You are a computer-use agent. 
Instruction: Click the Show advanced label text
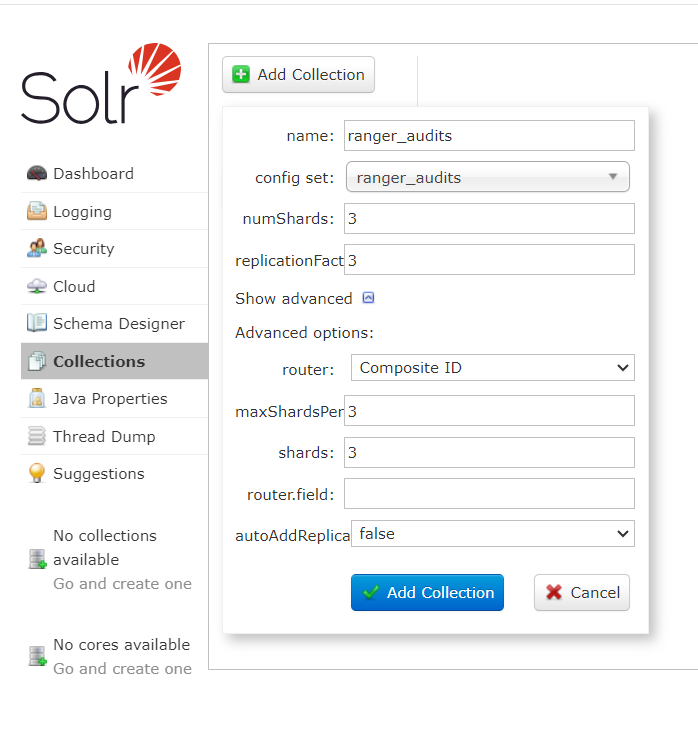pos(294,299)
